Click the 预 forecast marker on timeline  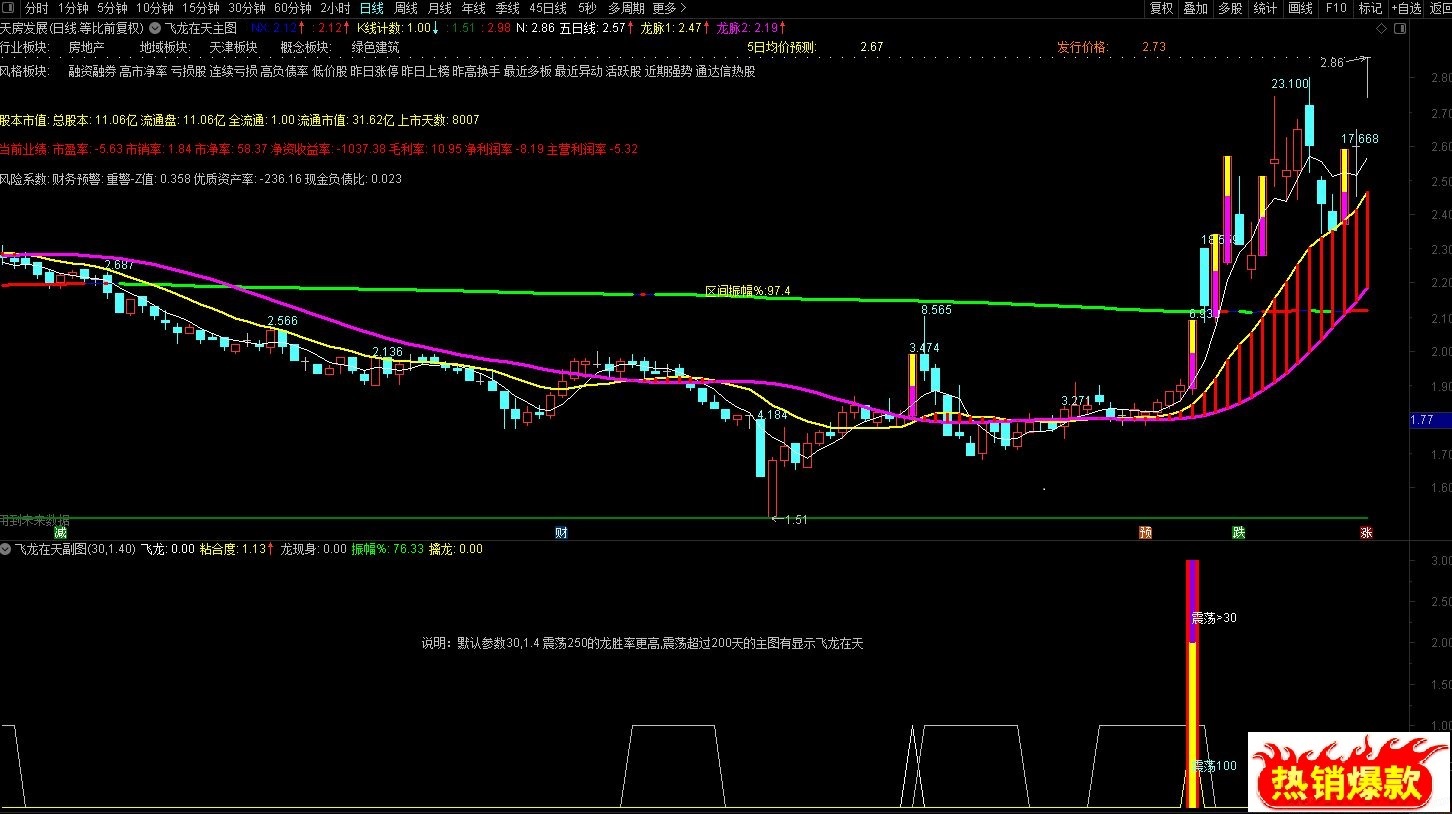click(x=1145, y=533)
